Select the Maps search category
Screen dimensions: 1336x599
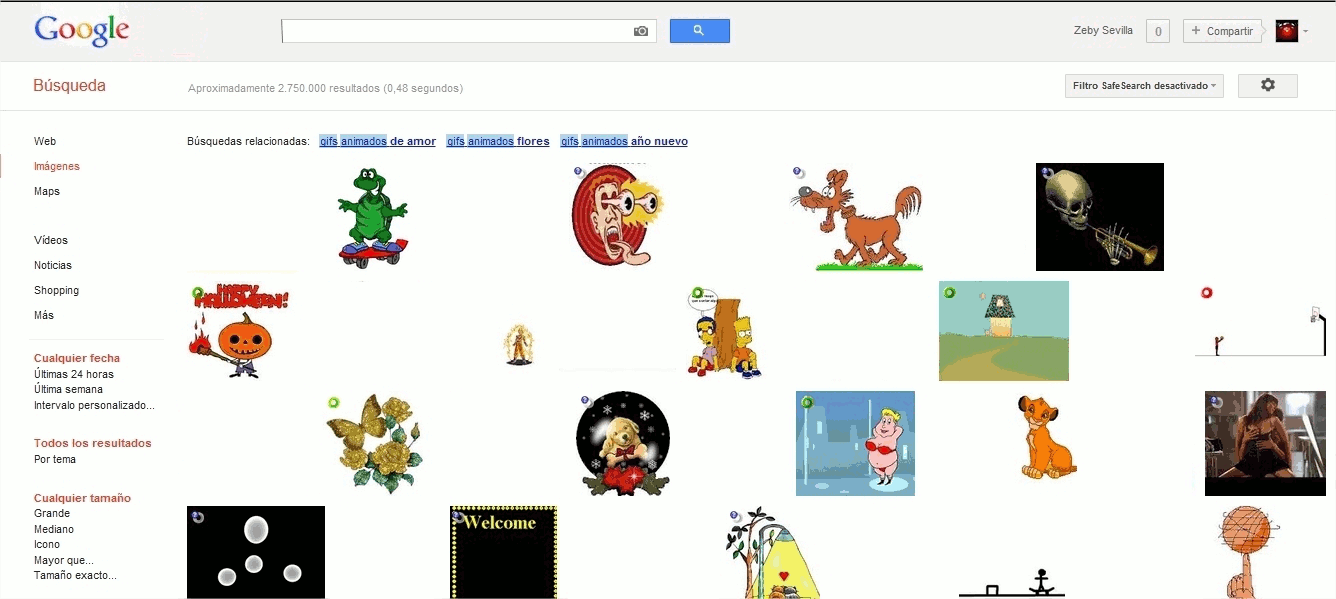click(x=47, y=191)
